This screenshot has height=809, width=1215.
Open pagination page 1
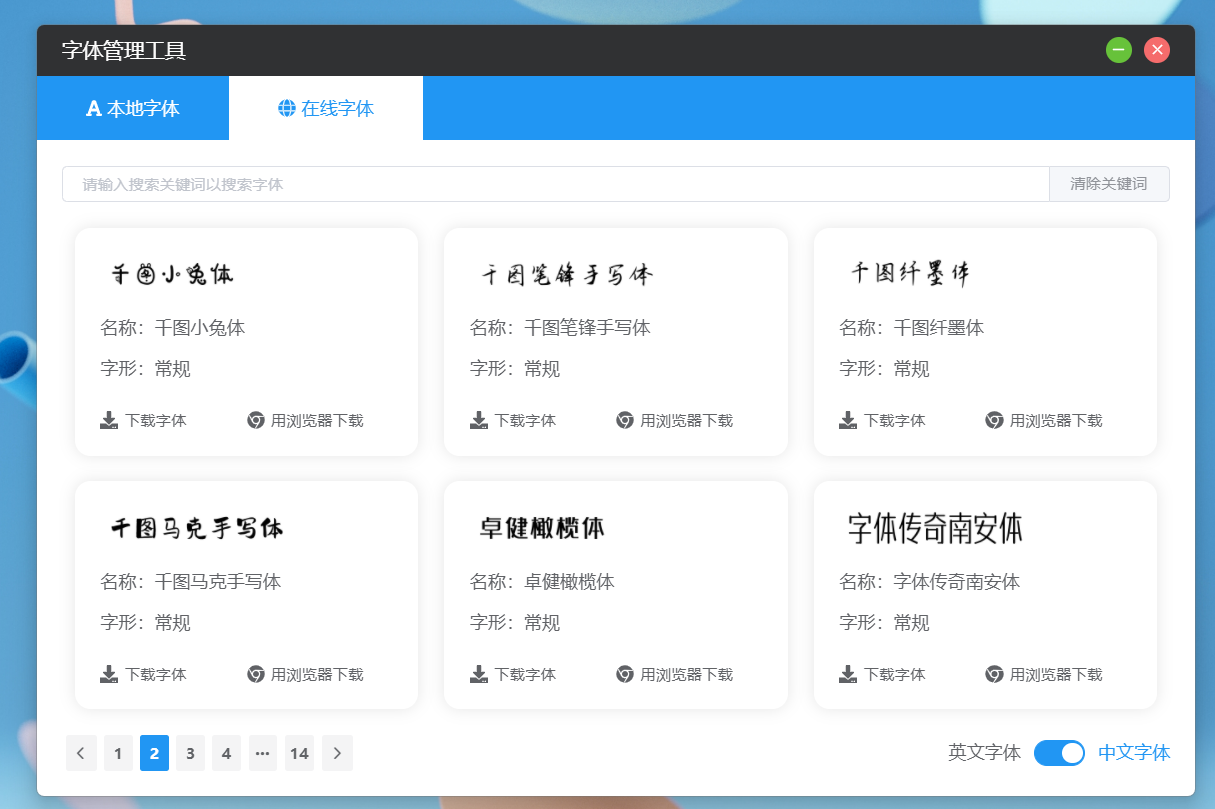point(118,753)
